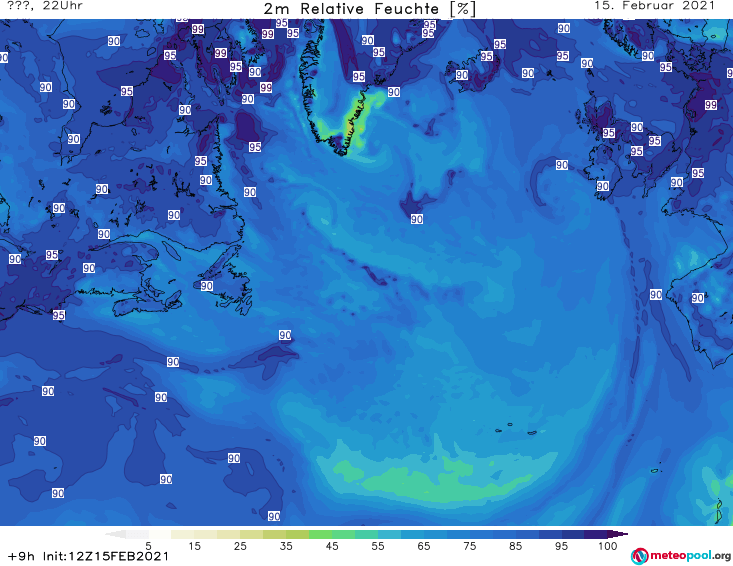
Task: Select the '2m Relative Feuchte [%]' title
Action: (x=370, y=9)
